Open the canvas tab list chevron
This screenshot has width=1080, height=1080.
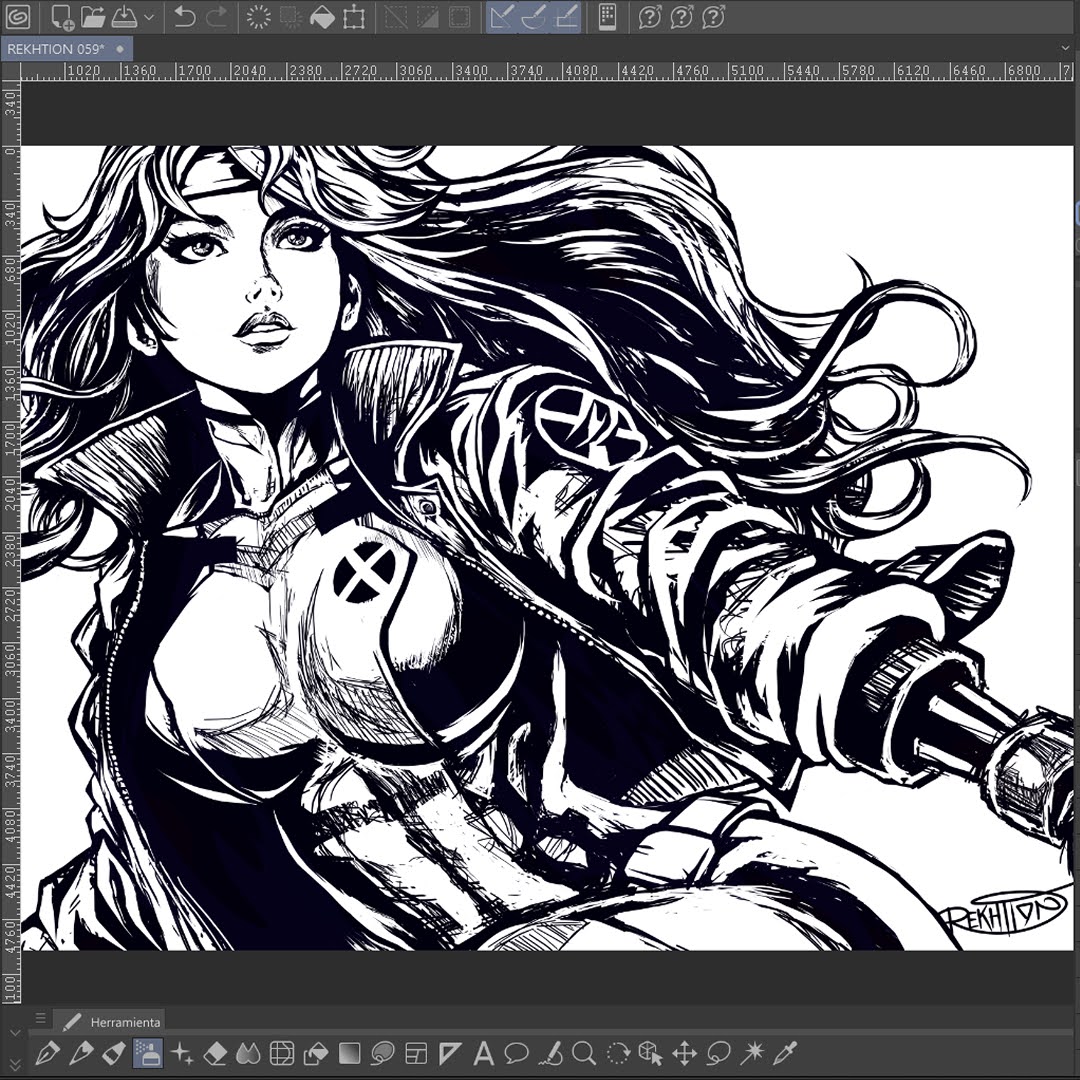[x=1066, y=49]
